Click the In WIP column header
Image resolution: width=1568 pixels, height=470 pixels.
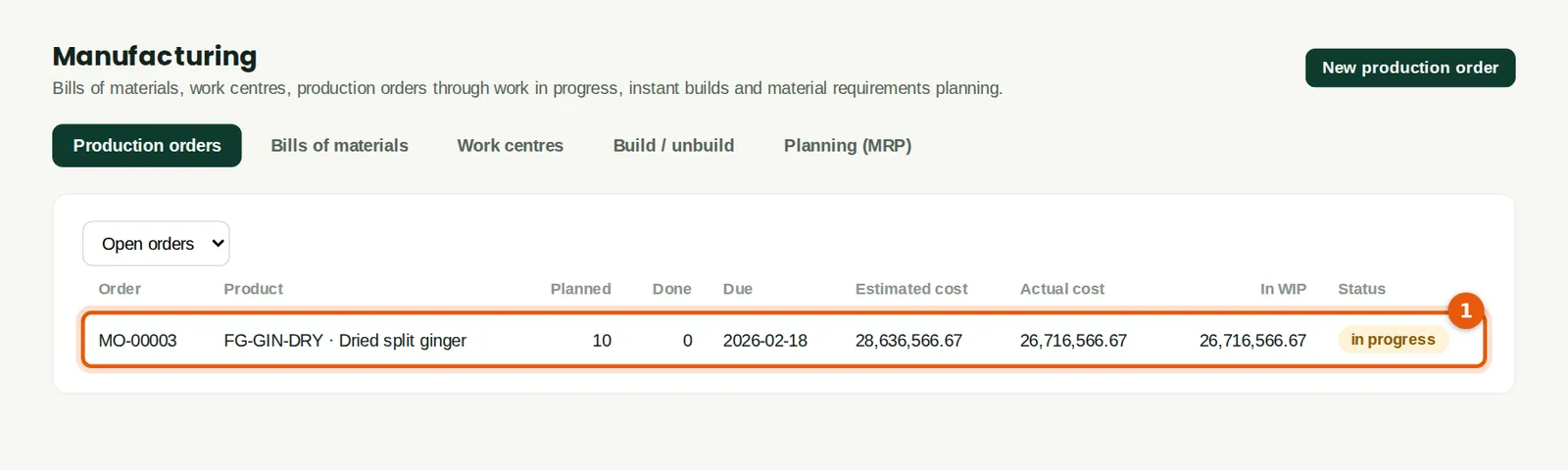click(x=1283, y=289)
